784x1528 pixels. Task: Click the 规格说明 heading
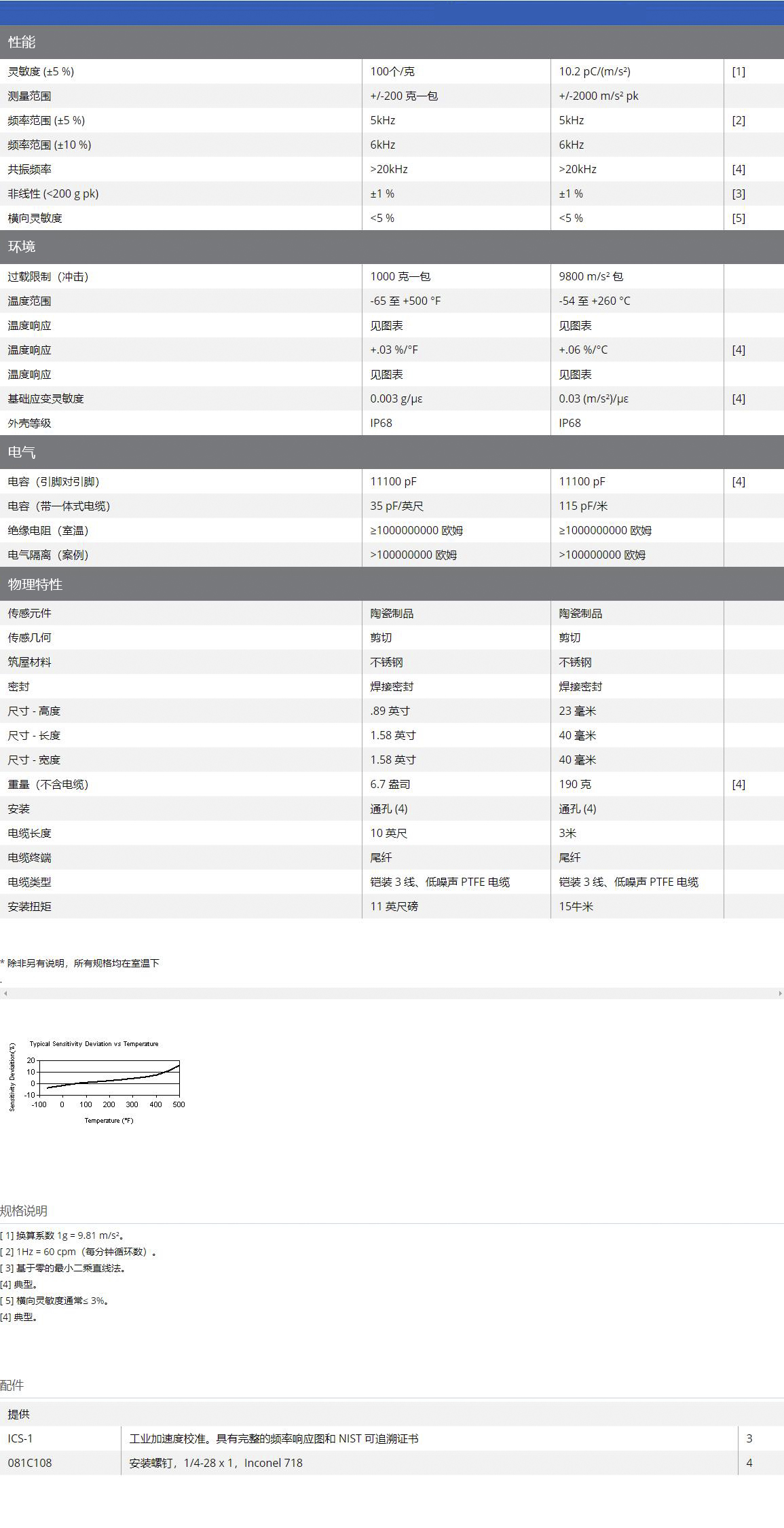[x=24, y=1210]
